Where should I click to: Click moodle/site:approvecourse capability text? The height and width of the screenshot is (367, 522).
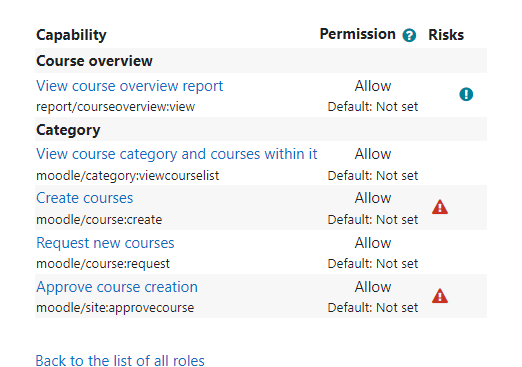click(x=115, y=308)
